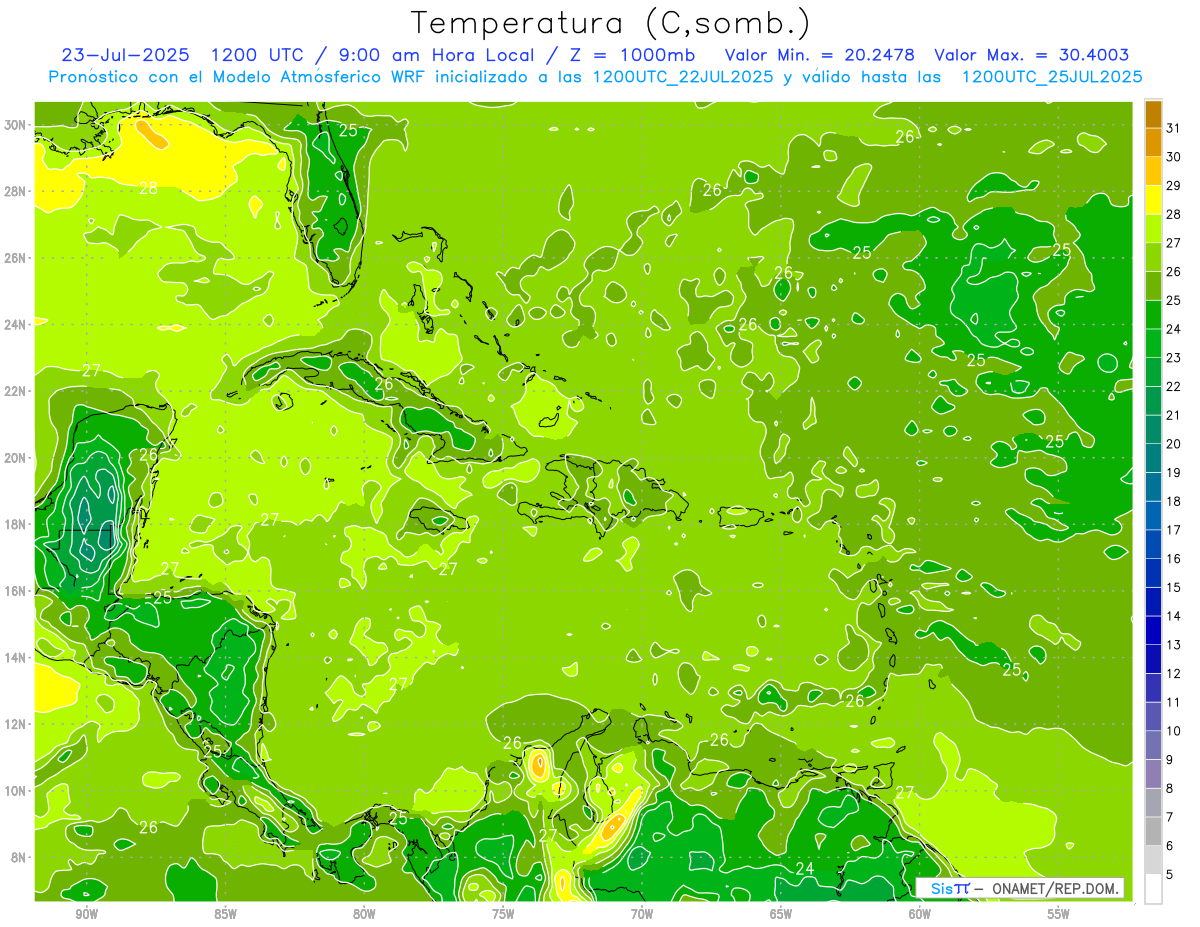The width and height of the screenshot is (1200, 927).
Task: Click the amber swatch between 29 and 30
Action: pyautogui.click(x=1153, y=171)
